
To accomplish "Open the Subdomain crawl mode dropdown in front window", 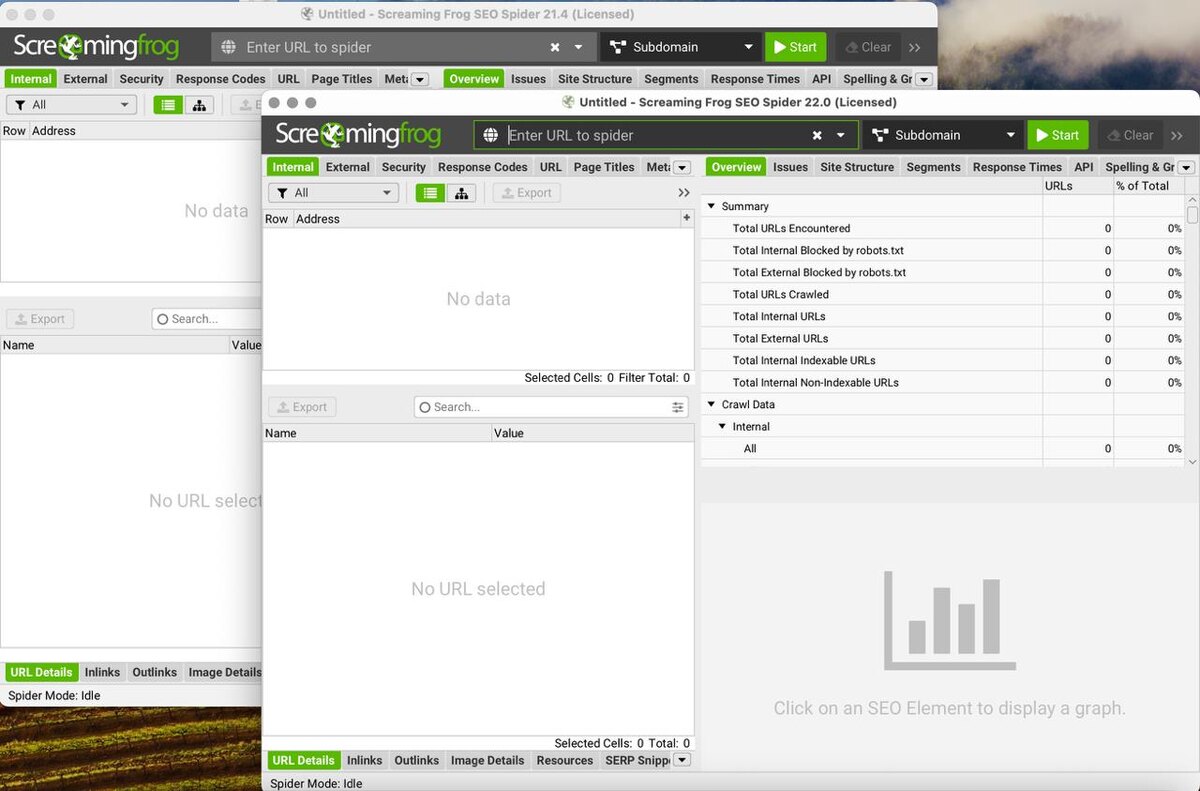I will tap(943, 135).
